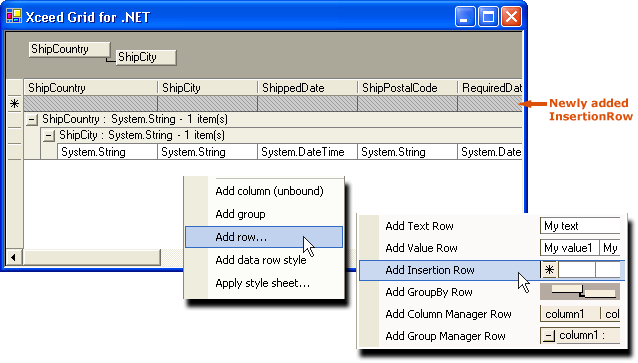Click the ShipCity column header

pyautogui.click(x=208, y=88)
